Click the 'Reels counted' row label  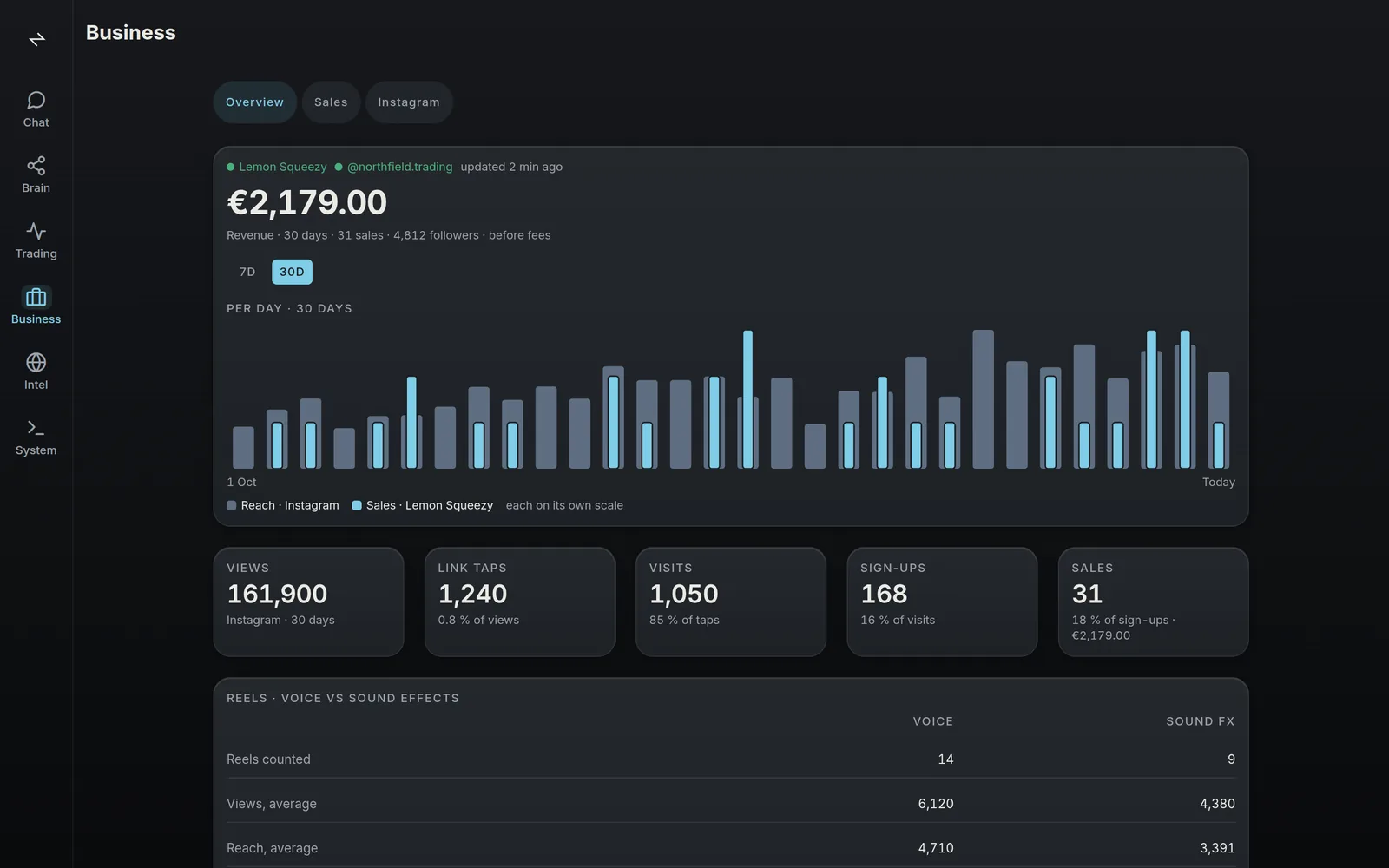(x=268, y=759)
